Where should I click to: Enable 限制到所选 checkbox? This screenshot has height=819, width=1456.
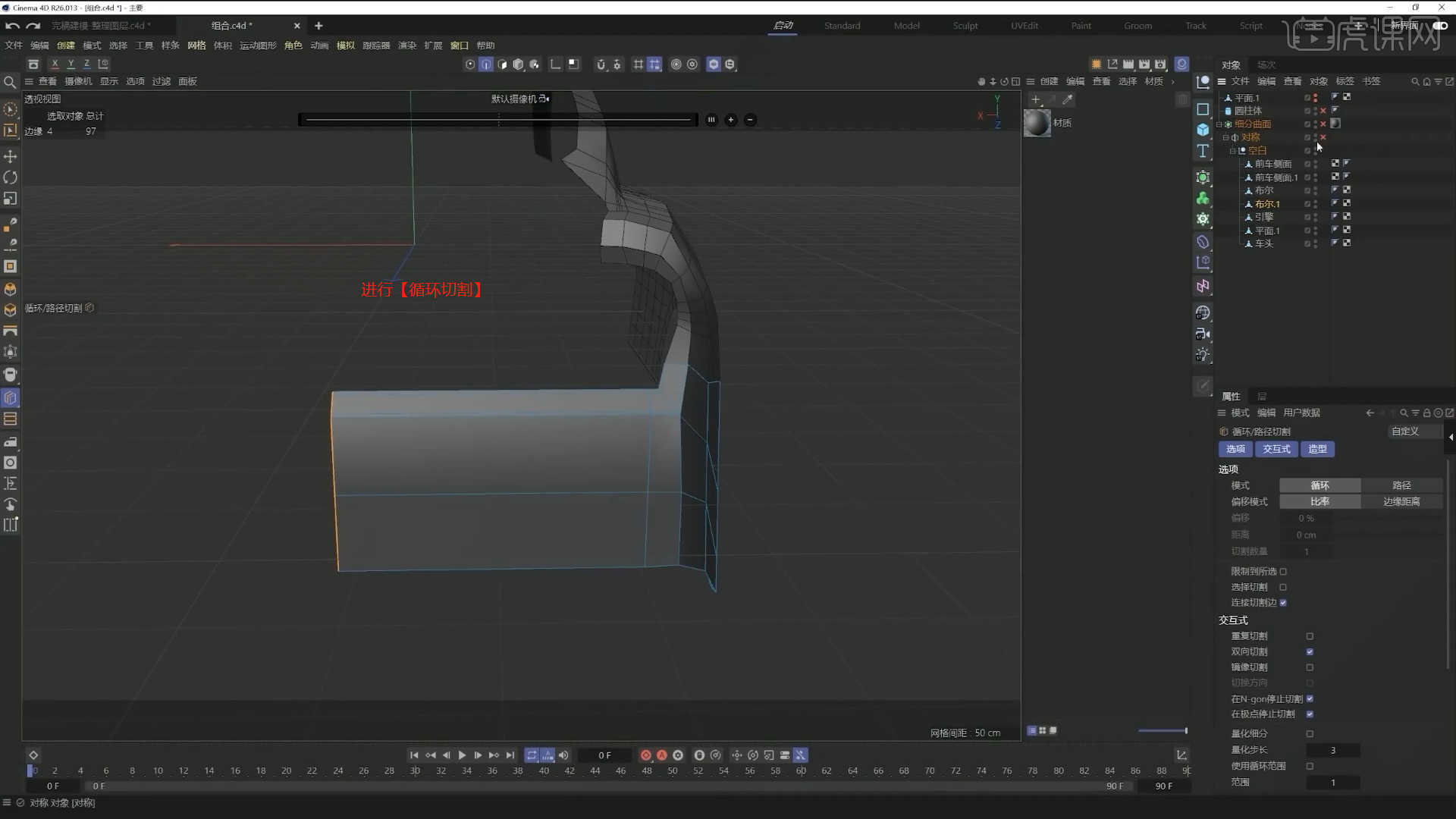coord(1283,572)
